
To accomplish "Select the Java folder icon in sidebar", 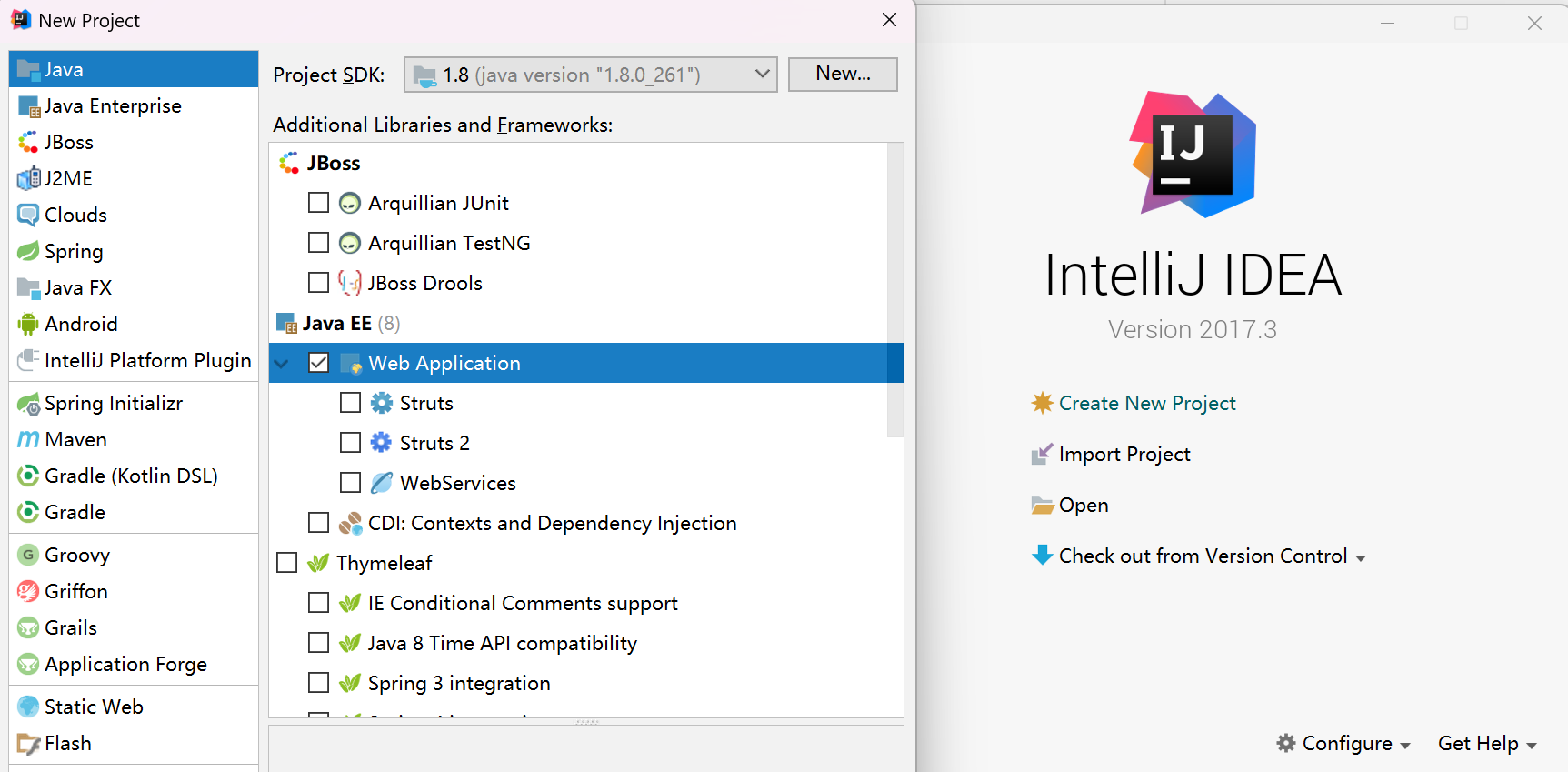I will [28, 70].
